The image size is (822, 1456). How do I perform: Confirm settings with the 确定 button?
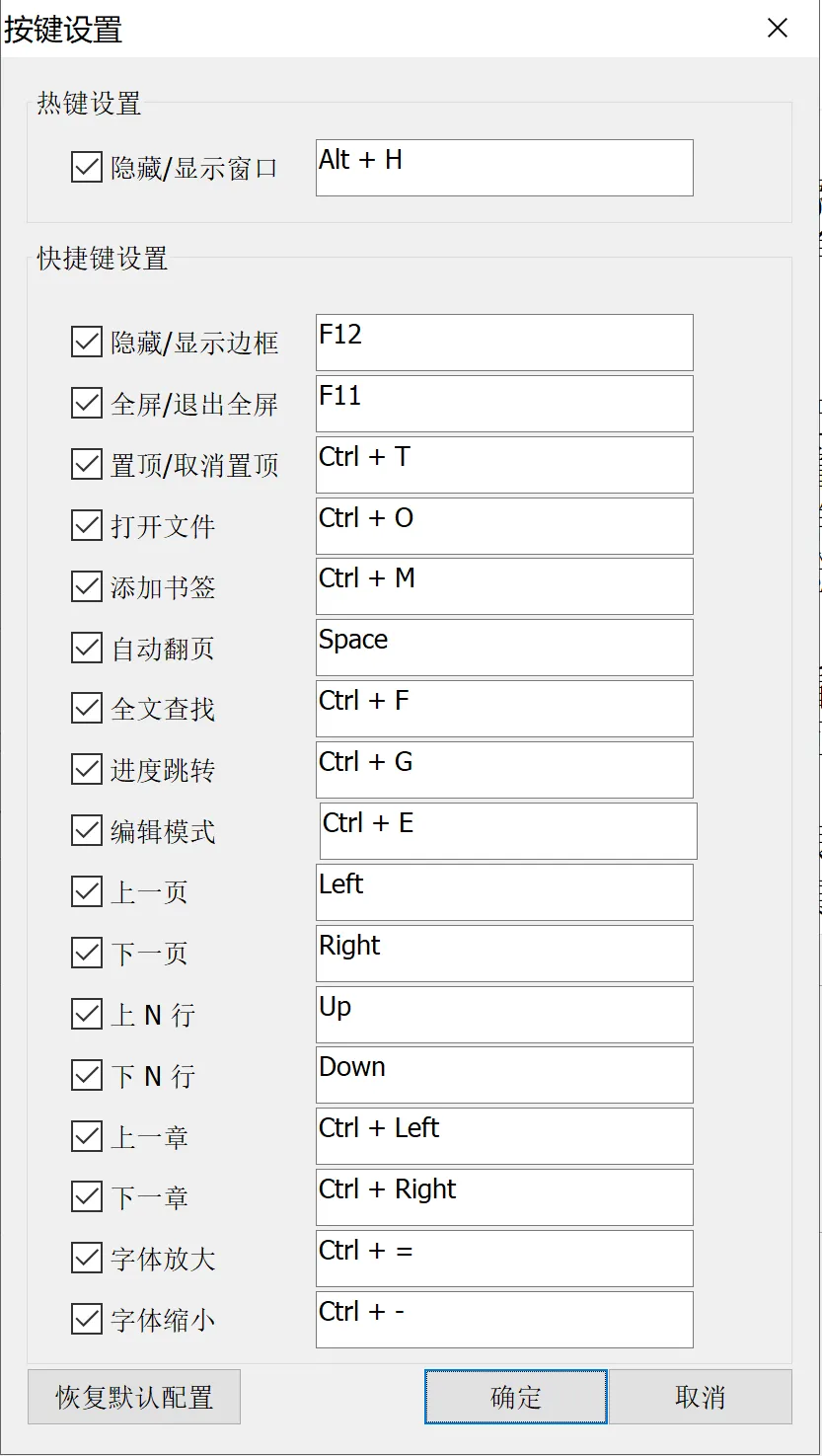[516, 1397]
